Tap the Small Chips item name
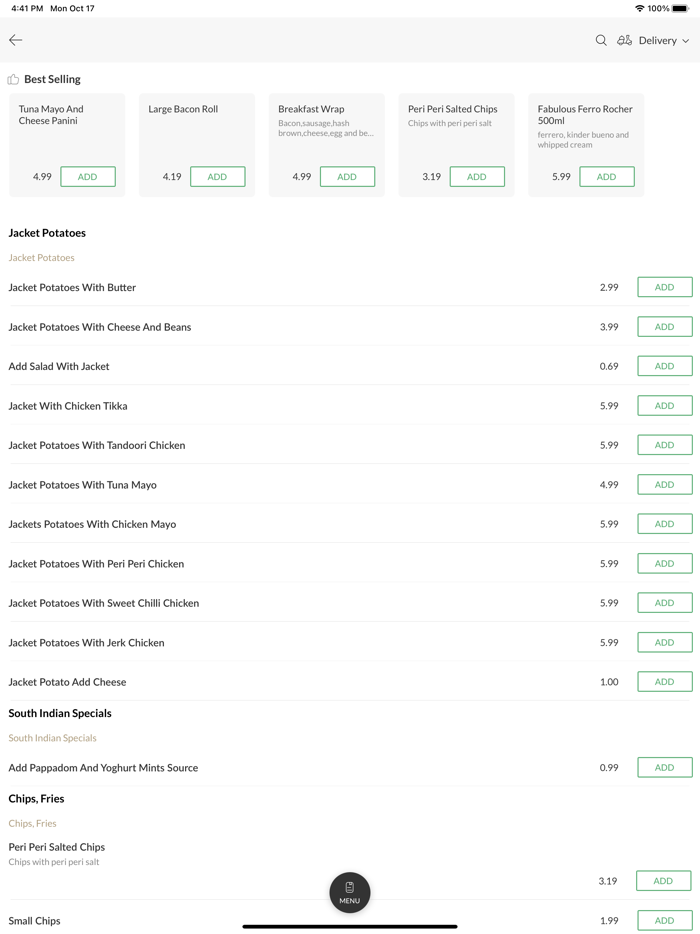The width and height of the screenshot is (700, 934). (35, 921)
